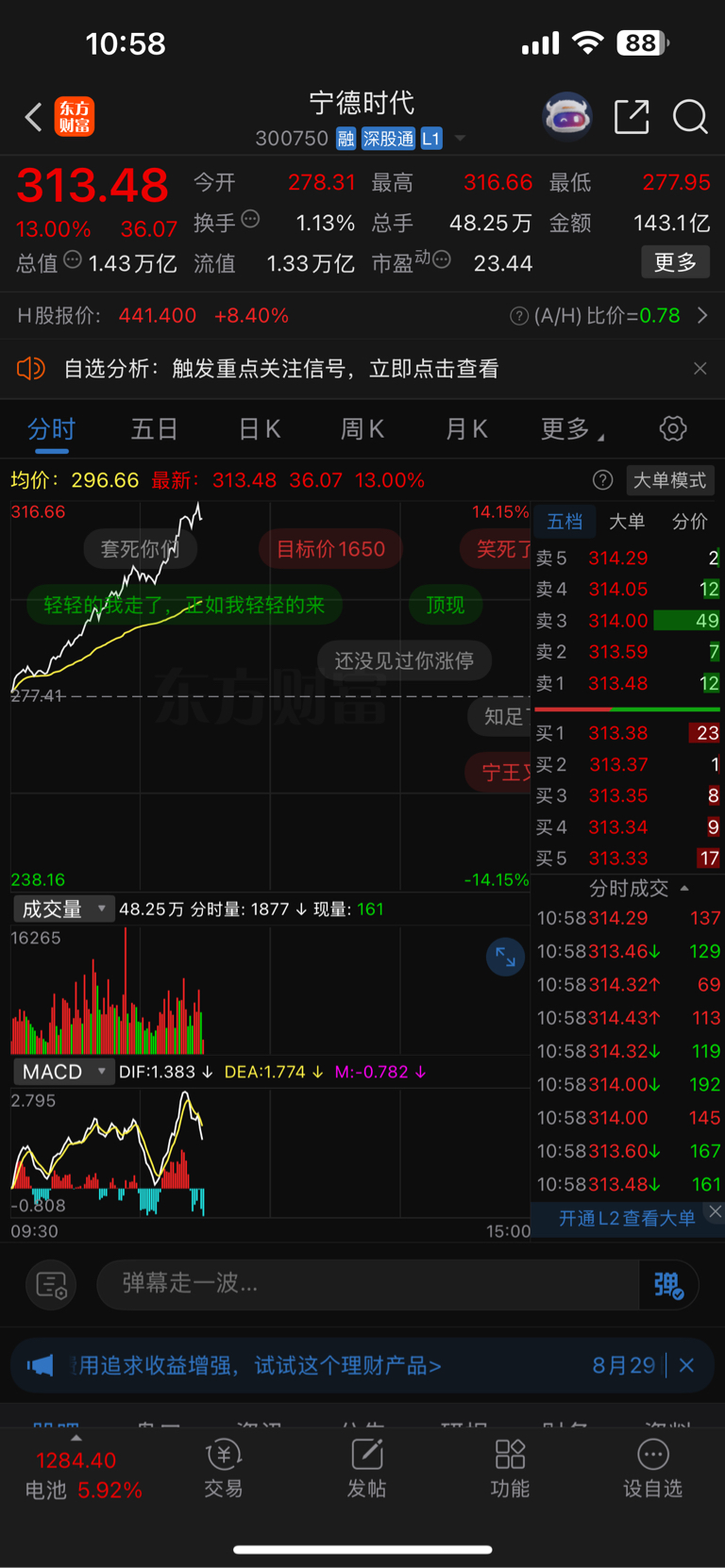Tap the chart help question mark icon
Screen dimensions: 725x1568
(x=602, y=480)
